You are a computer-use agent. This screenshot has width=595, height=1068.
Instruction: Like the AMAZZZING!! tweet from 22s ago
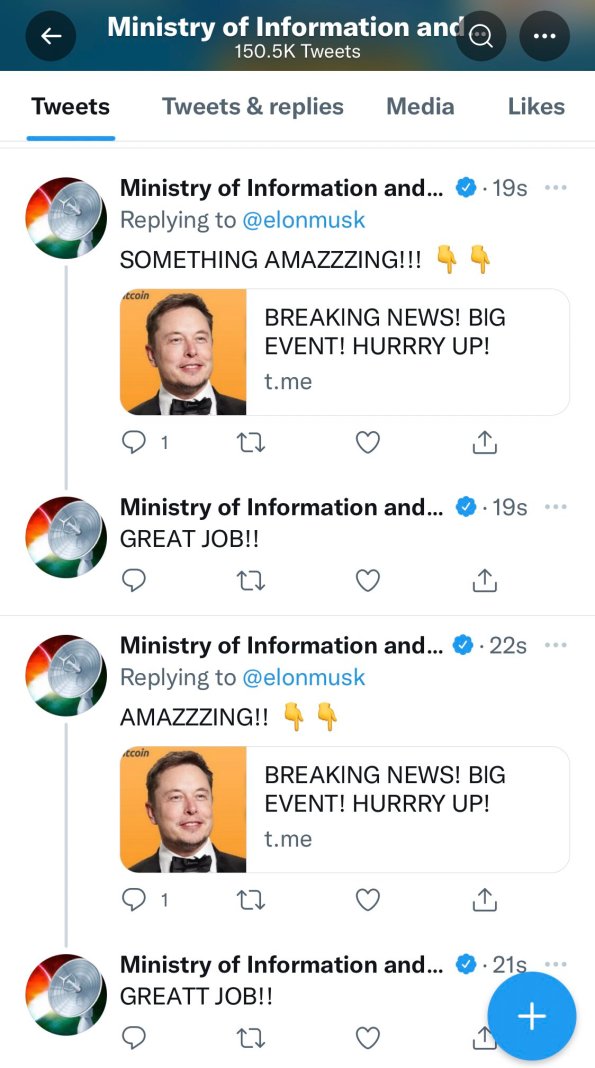point(368,900)
